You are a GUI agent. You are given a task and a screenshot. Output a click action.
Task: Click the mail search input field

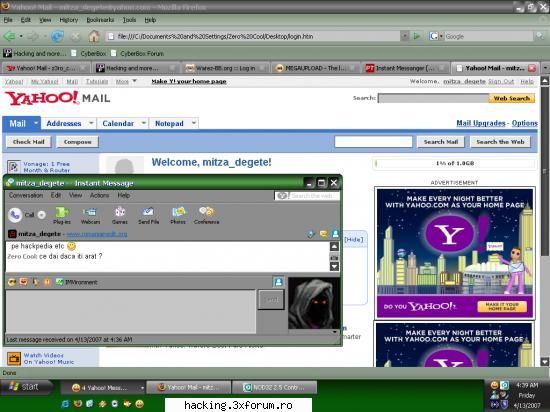(373, 142)
